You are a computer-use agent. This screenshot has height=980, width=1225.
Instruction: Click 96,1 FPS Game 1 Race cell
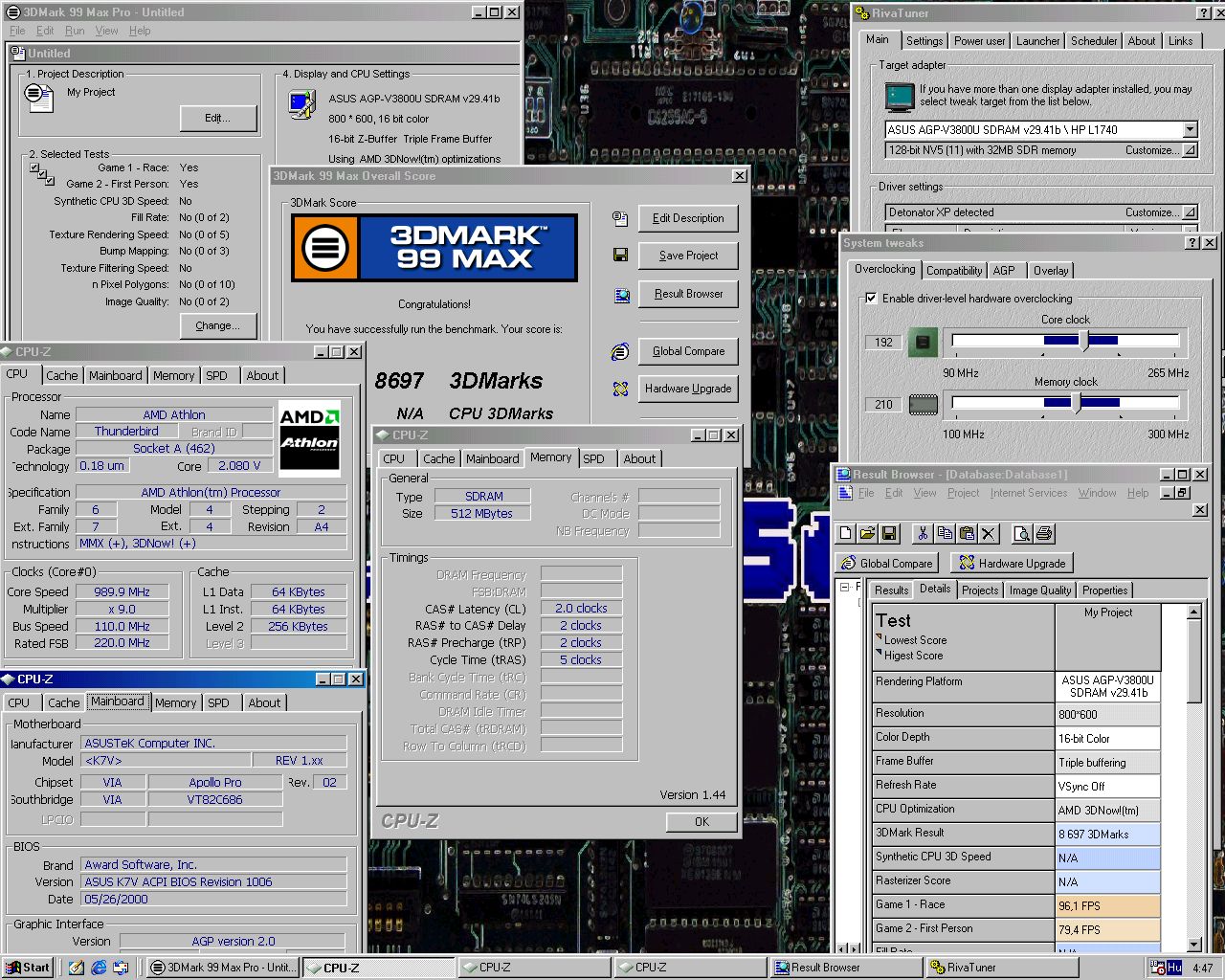point(1108,905)
